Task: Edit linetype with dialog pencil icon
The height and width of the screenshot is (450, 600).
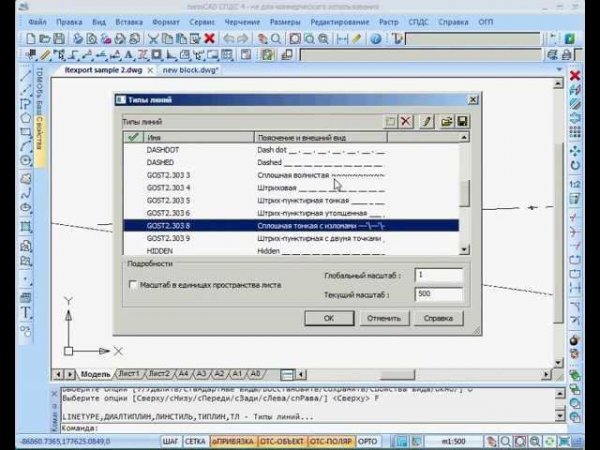Action: point(426,122)
